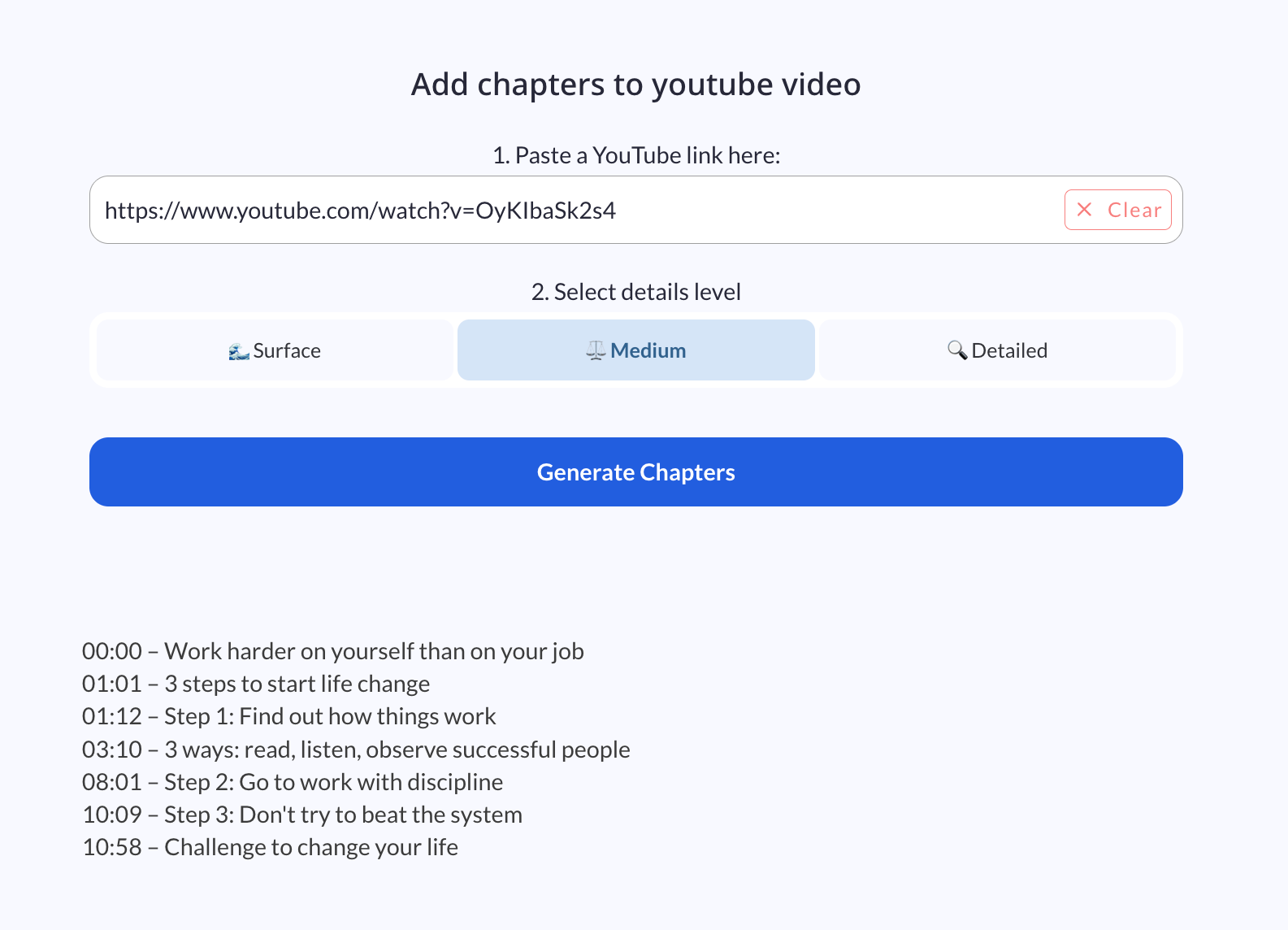
Task: Click the 00:00 Work harder on yourself chapter
Action: click(332, 651)
